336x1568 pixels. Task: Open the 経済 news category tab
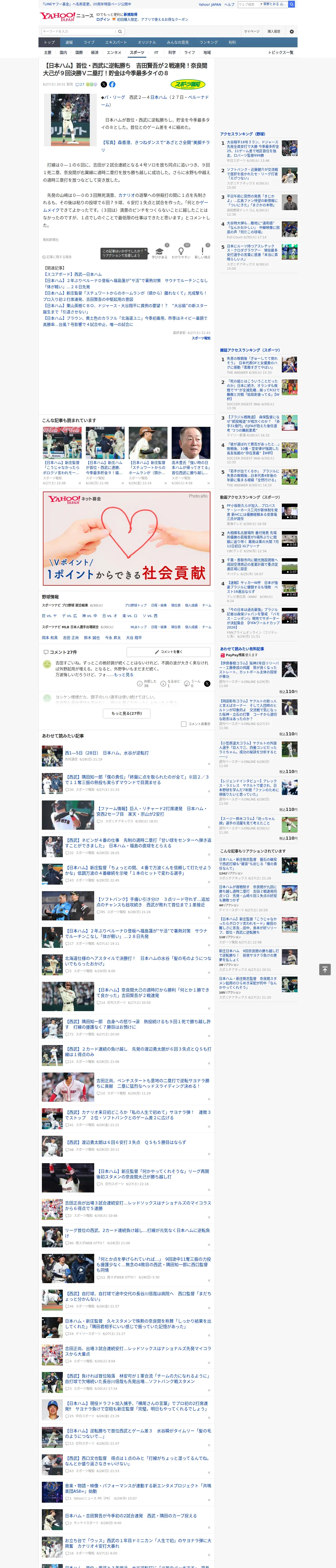[94, 52]
